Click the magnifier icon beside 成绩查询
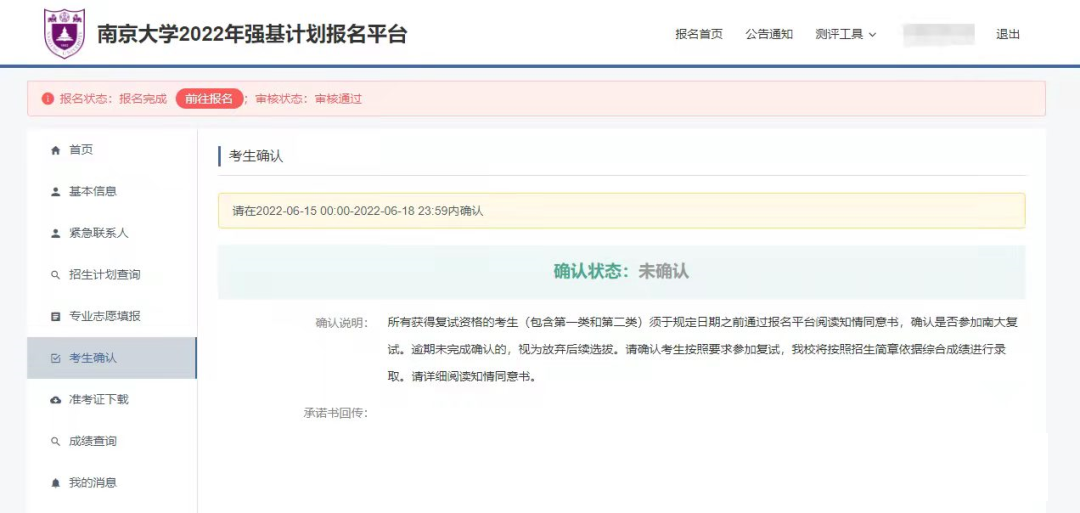 (56, 441)
